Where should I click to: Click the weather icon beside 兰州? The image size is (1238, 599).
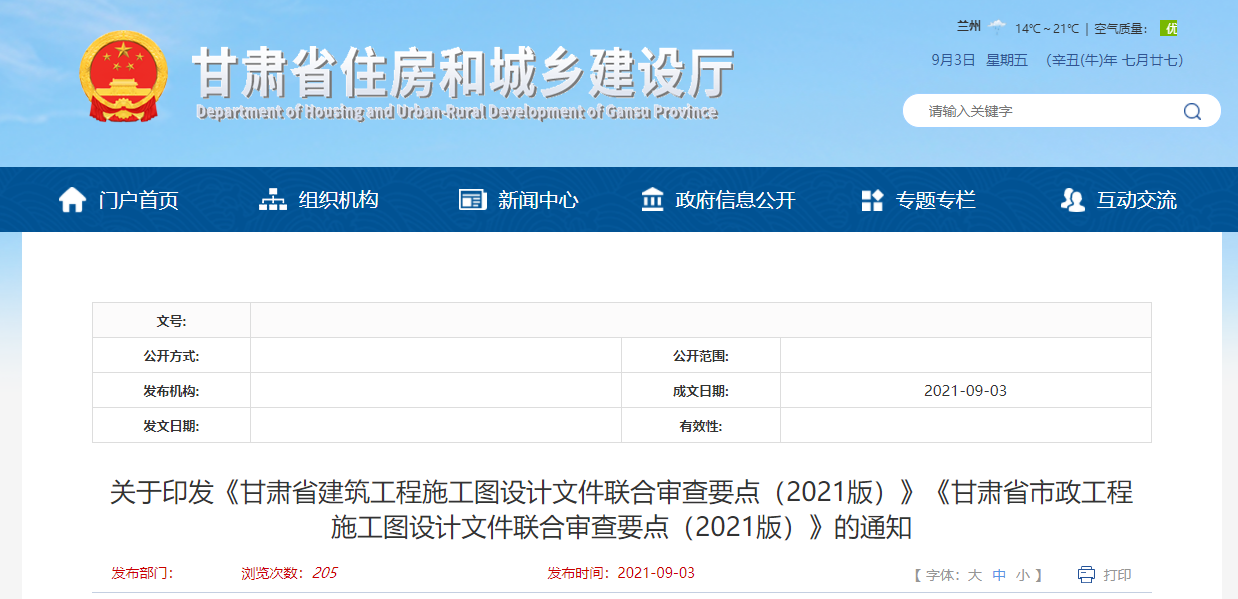tap(997, 27)
